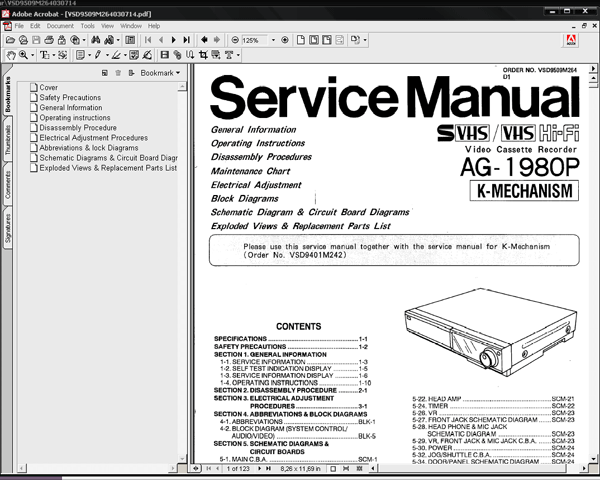Switch to the Comments side tab

(8, 185)
